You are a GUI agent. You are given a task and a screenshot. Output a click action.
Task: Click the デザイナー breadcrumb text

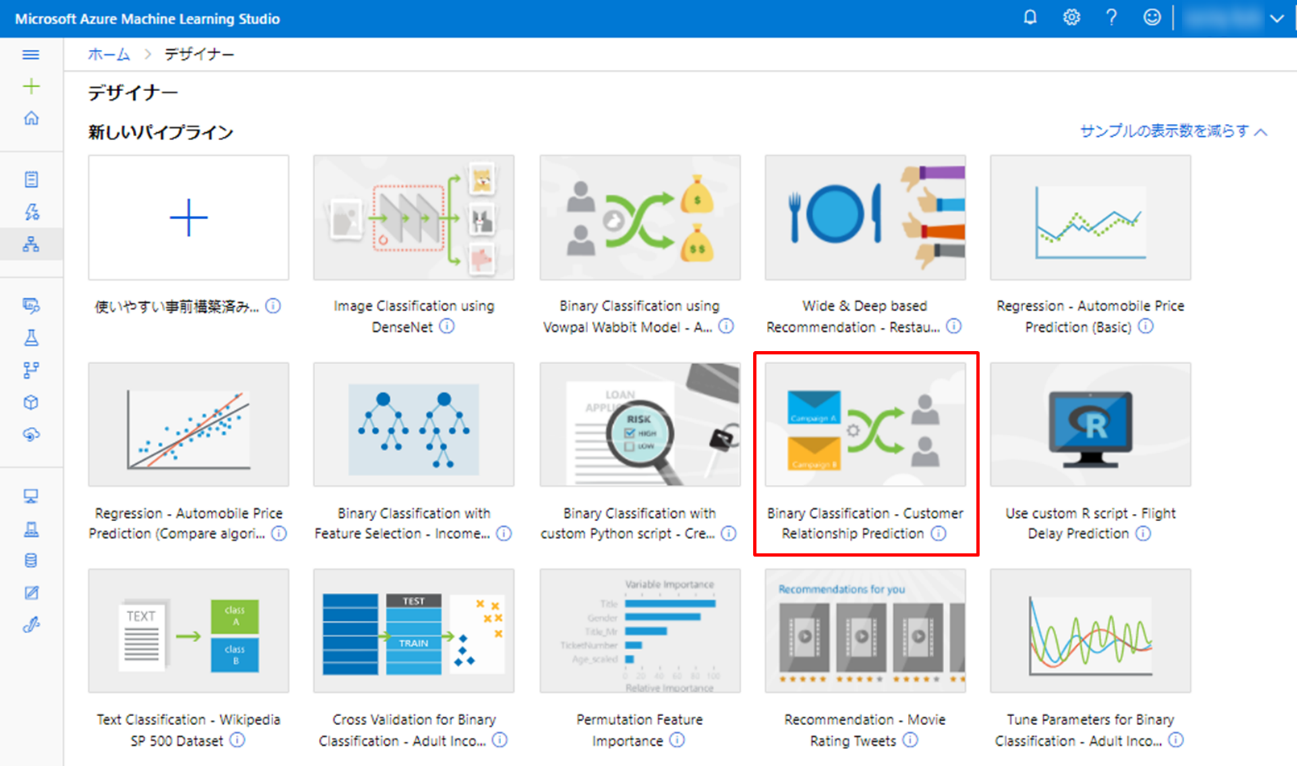click(x=199, y=54)
